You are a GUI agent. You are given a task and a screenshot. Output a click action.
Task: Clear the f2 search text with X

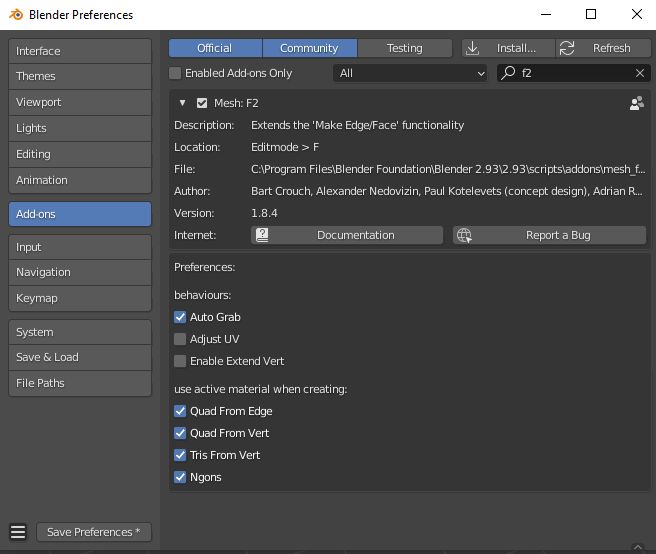(x=640, y=73)
